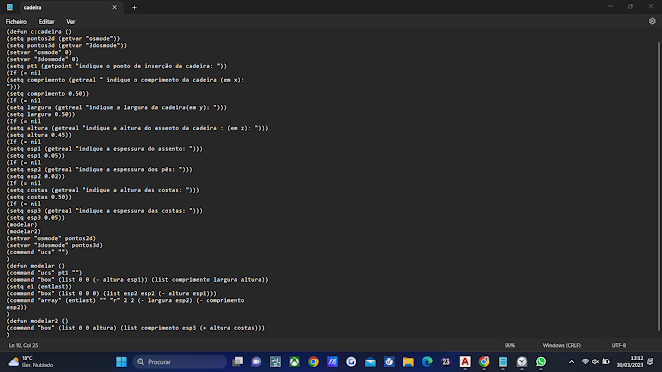The image size is (662, 372).
Task: Open WhatsApp on the taskbar
Action: point(541,362)
